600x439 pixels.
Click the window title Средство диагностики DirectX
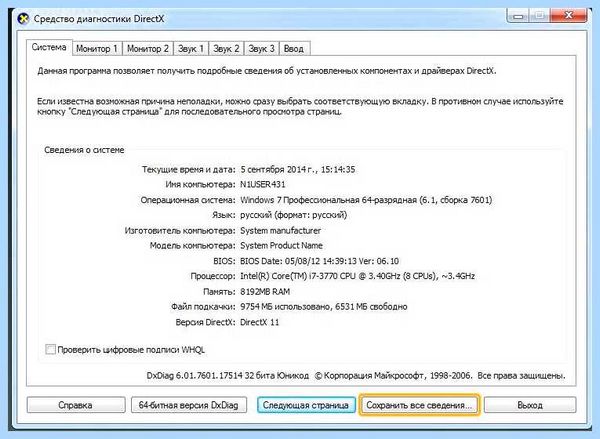click(x=99, y=19)
